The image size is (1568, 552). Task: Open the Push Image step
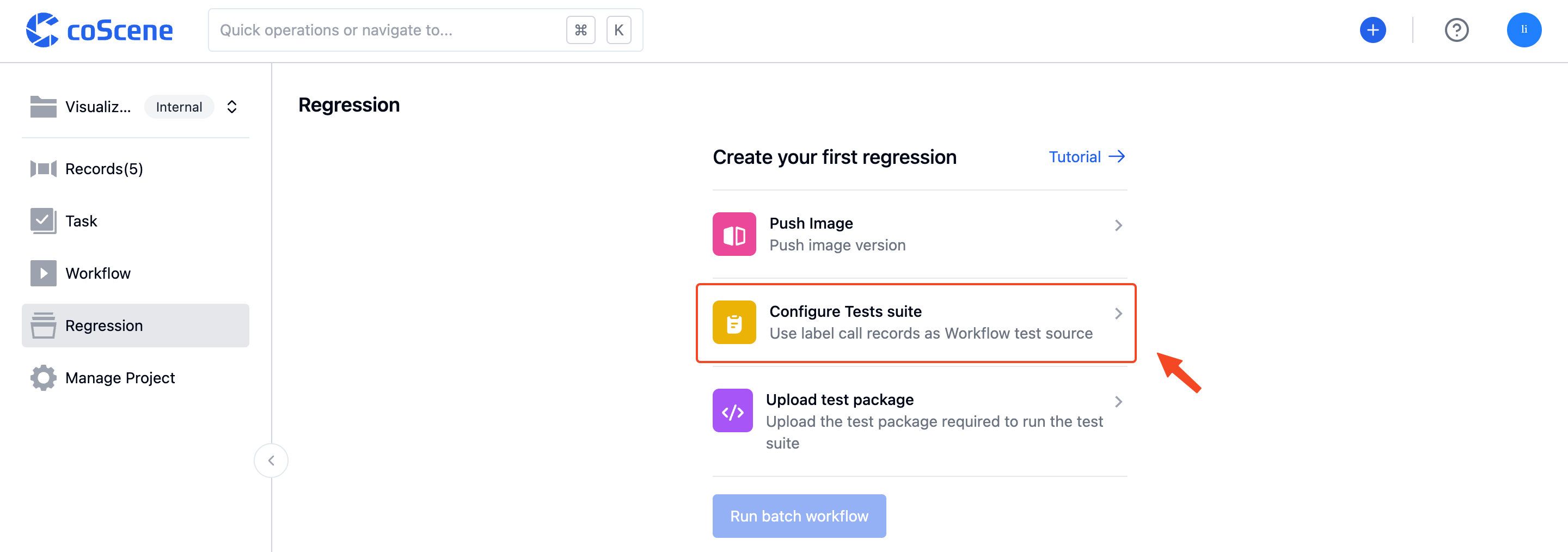click(x=920, y=234)
